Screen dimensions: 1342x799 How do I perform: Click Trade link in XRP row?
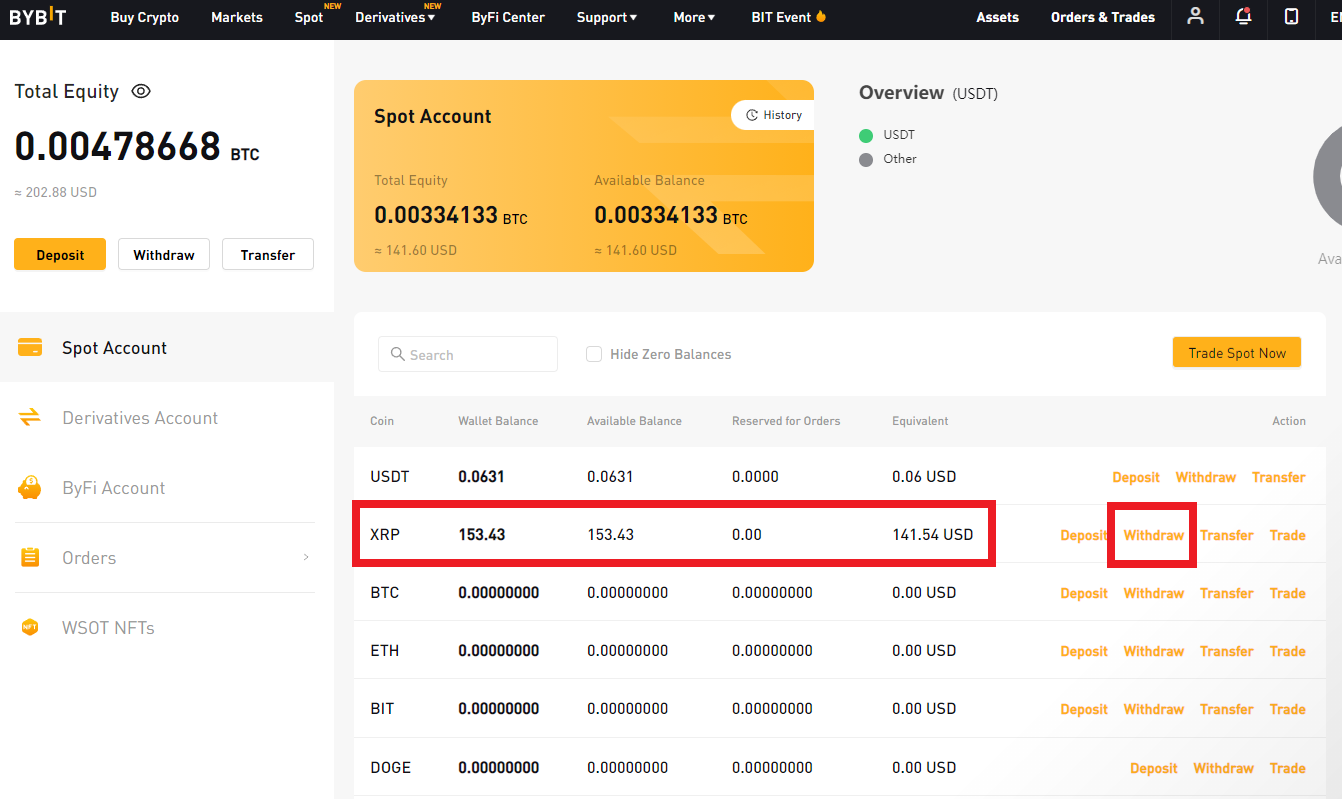point(1288,535)
